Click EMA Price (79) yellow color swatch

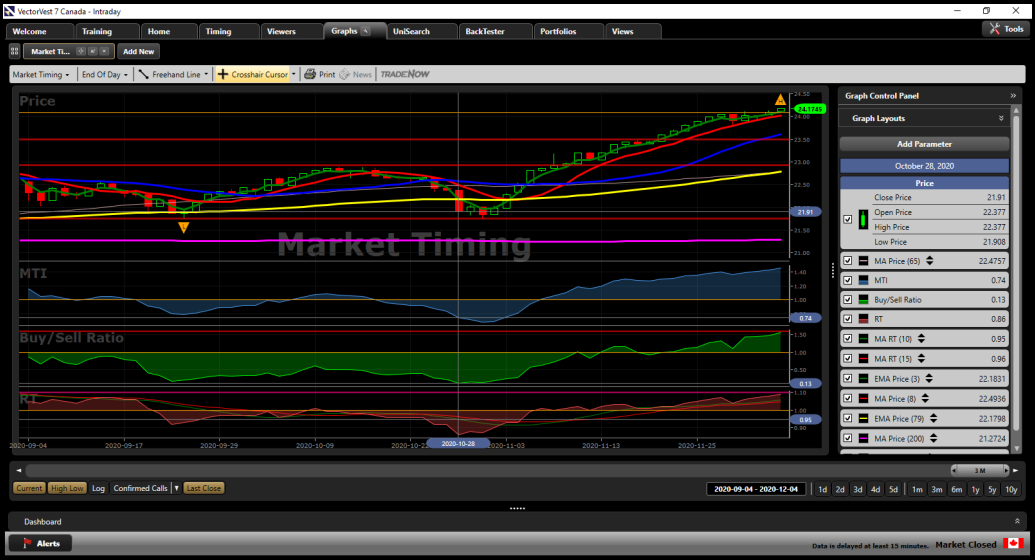point(863,418)
